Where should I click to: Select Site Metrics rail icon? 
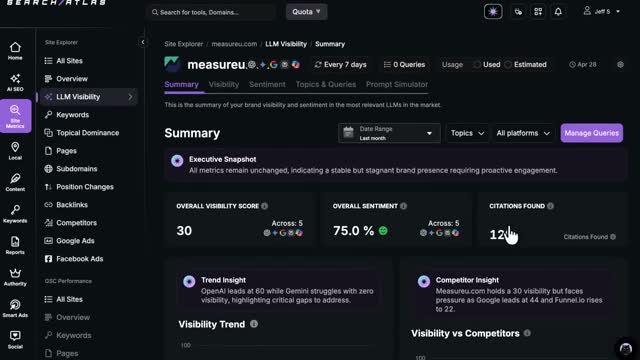pos(16,116)
